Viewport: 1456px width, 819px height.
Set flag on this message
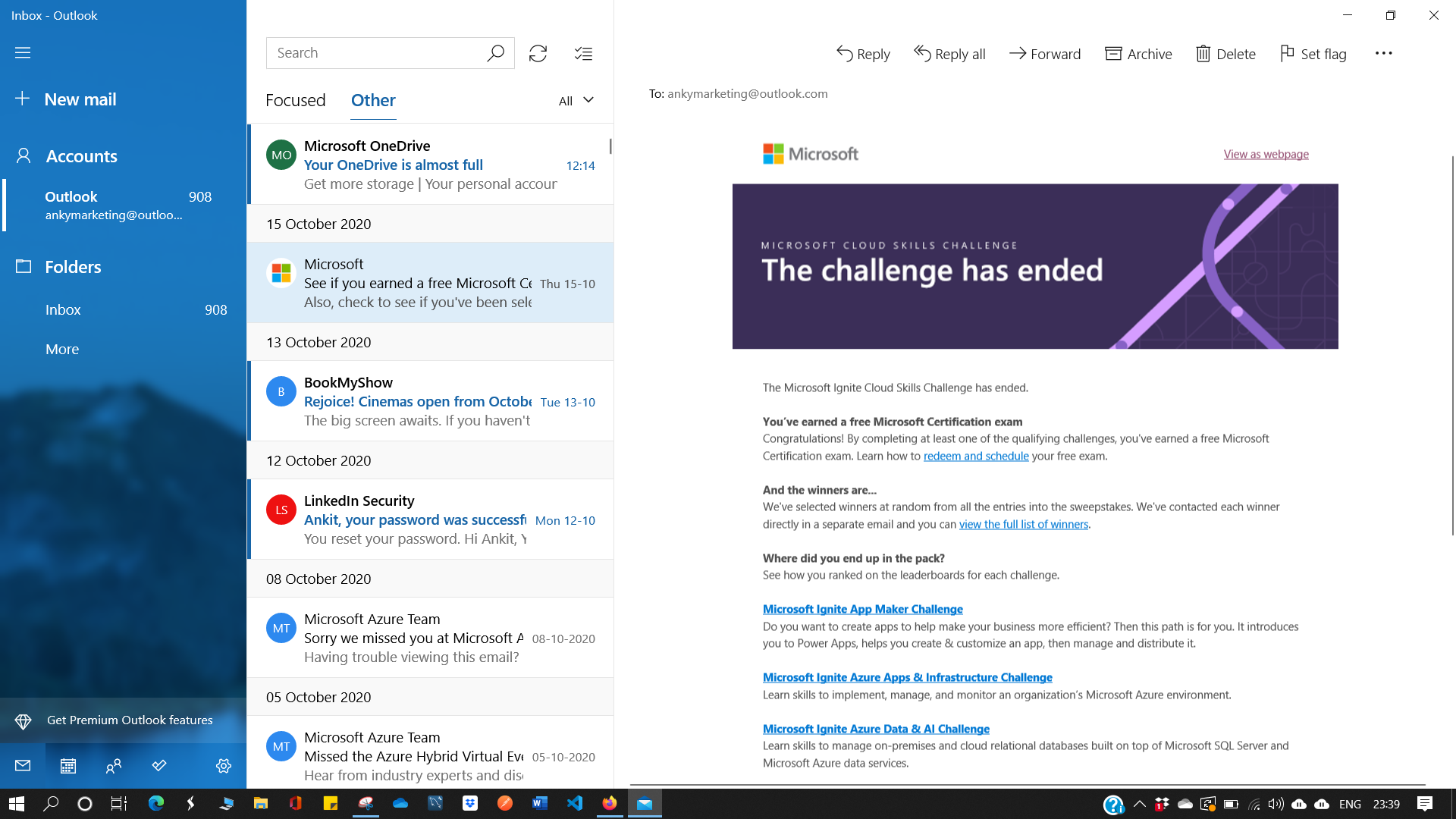pyautogui.click(x=1313, y=54)
